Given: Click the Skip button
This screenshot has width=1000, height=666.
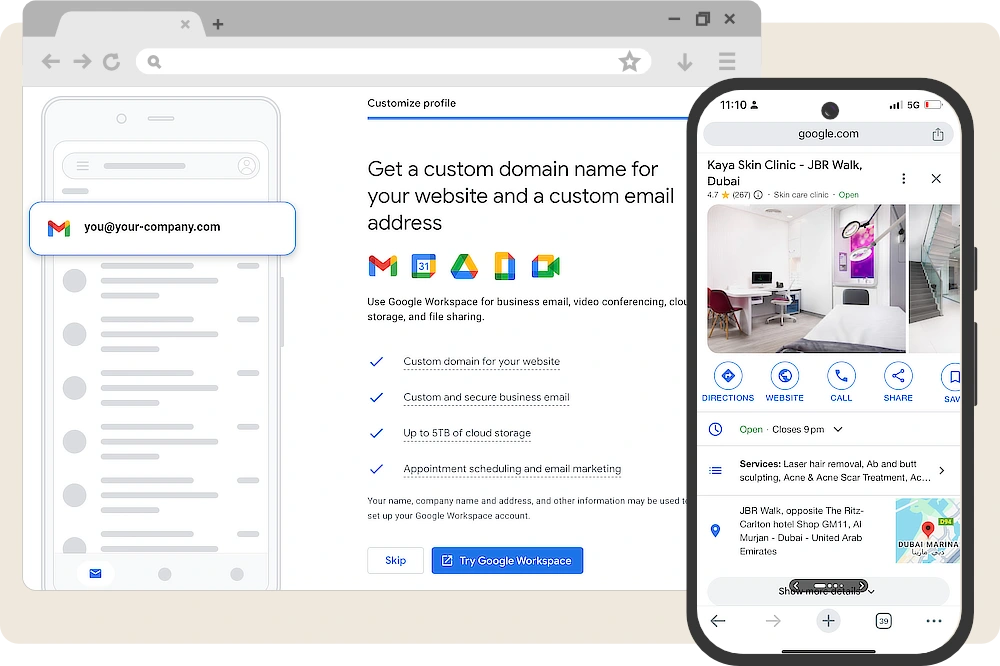Looking at the screenshot, I should (x=395, y=560).
